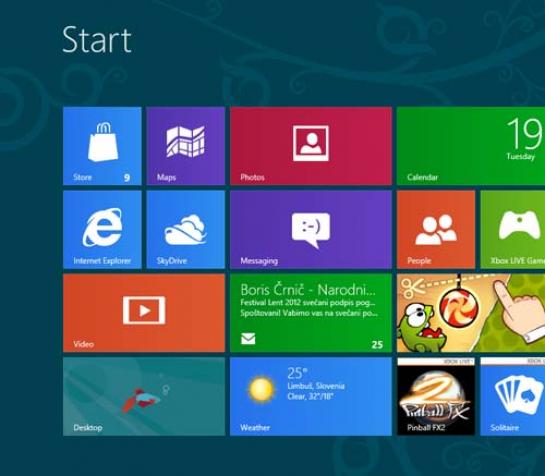Click the Store update count 9
The image size is (545, 476).
tap(127, 178)
